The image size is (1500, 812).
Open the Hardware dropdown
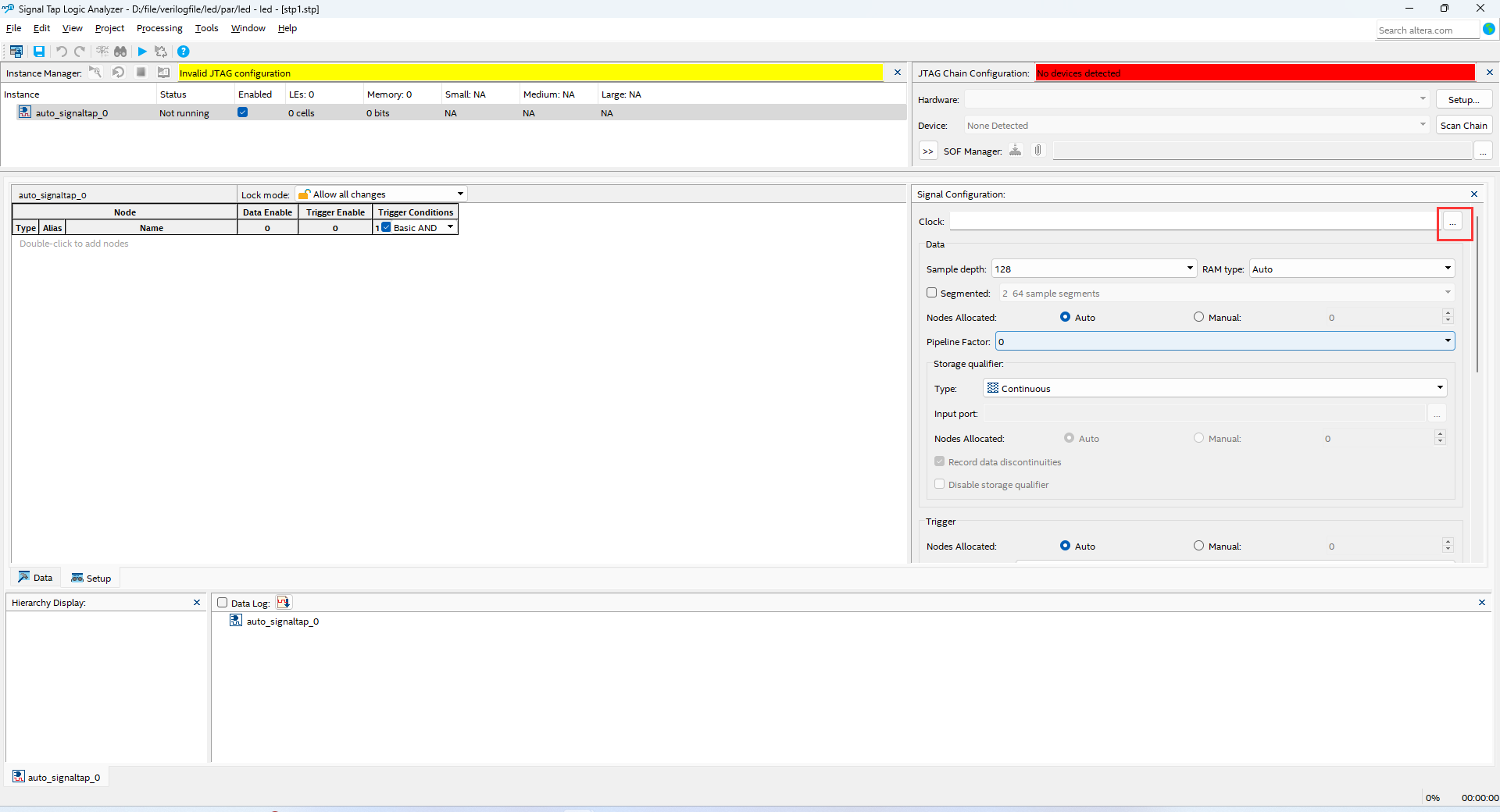coord(1197,99)
